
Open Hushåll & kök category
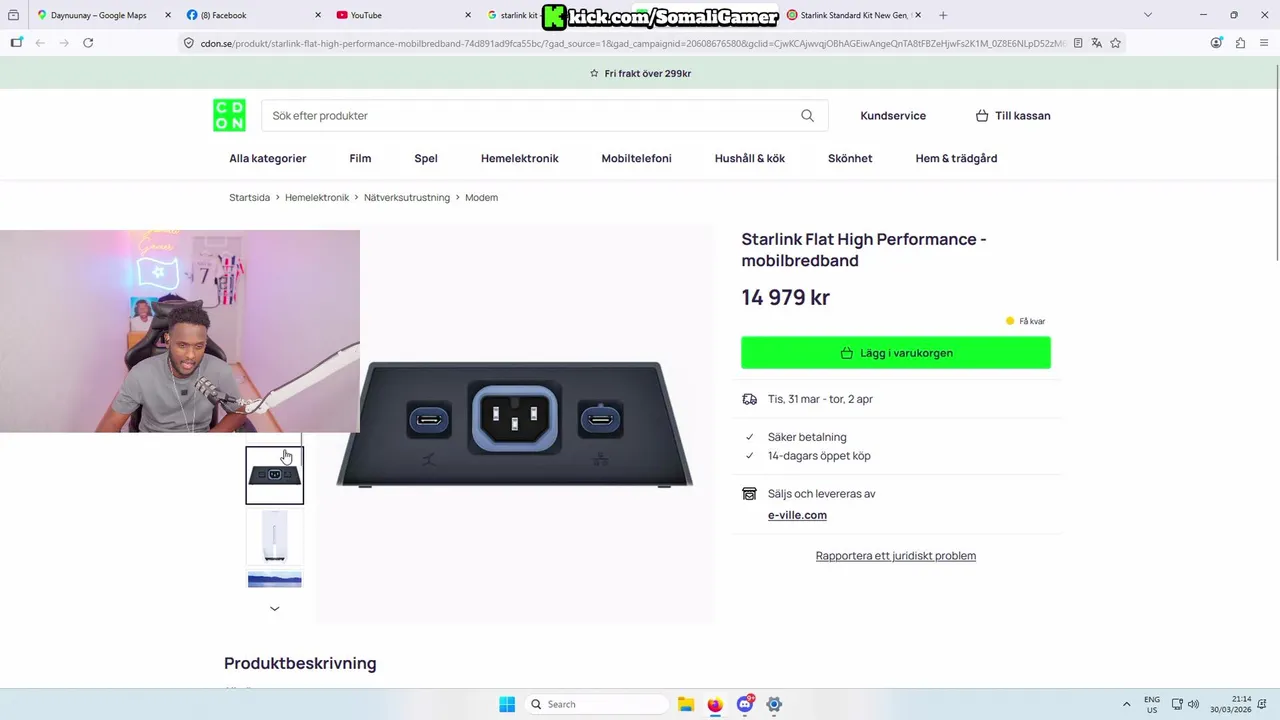click(x=750, y=158)
